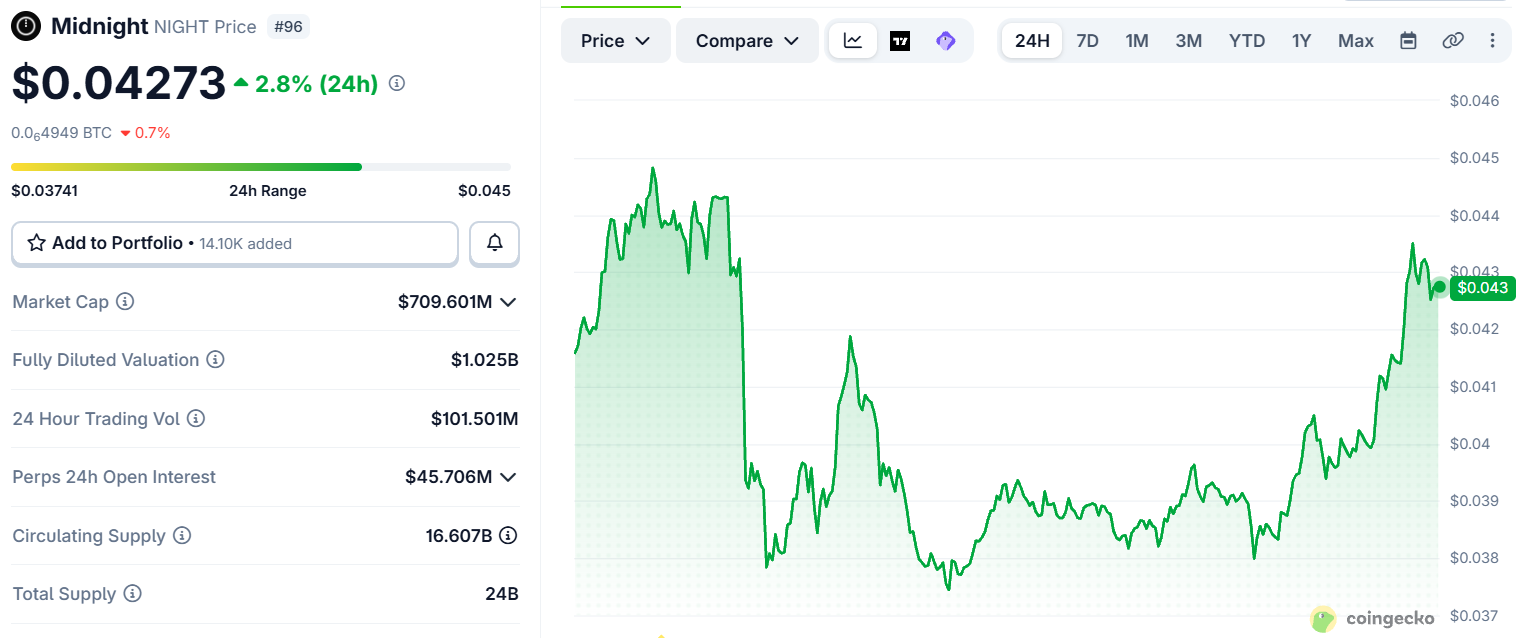Screen dimensions: 1525x638
Task: Open info icon next to 16.607B value
Action: (508, 535)
